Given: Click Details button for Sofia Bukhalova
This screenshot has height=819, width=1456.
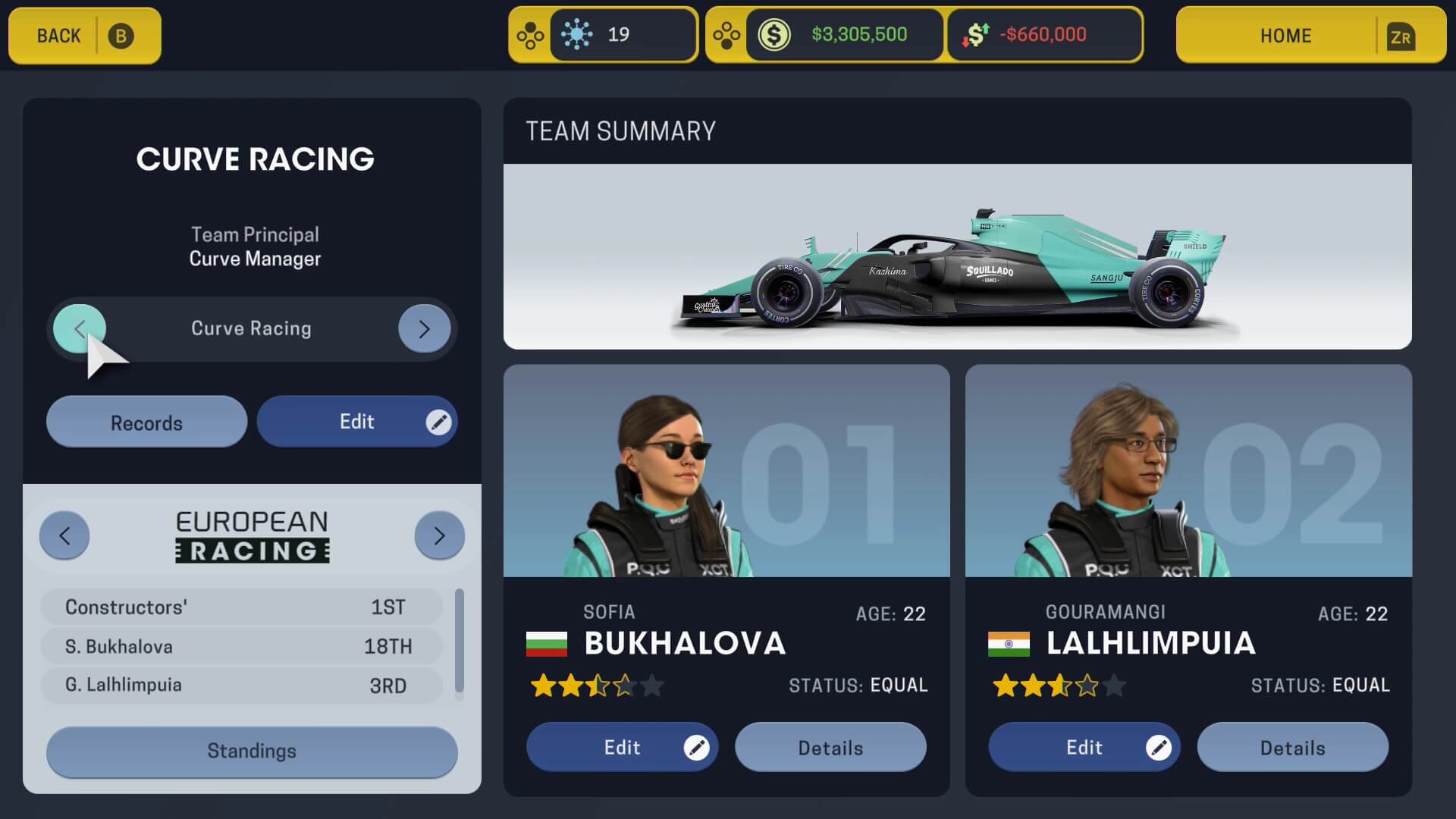Looking at the screenshot, I should point(830,747).
